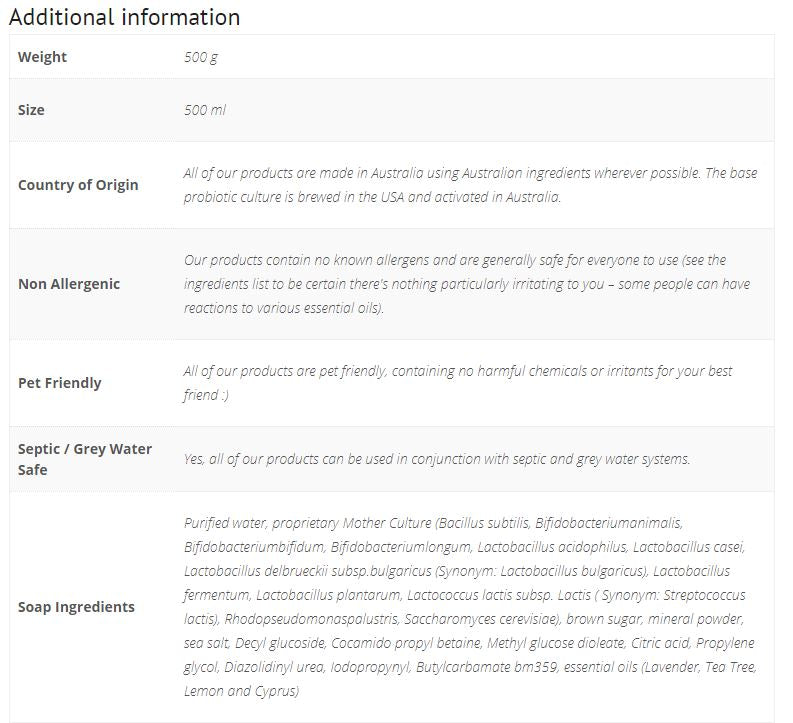
Task: Click the made in Australia description text
Action: click(x=470, y=185)
